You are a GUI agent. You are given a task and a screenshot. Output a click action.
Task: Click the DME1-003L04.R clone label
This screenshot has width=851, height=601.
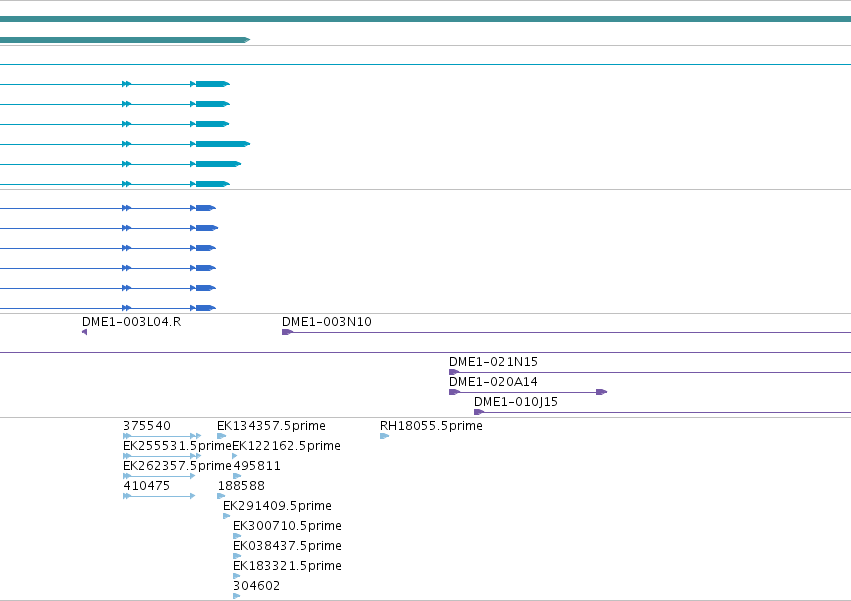click(x=131, y=322)
